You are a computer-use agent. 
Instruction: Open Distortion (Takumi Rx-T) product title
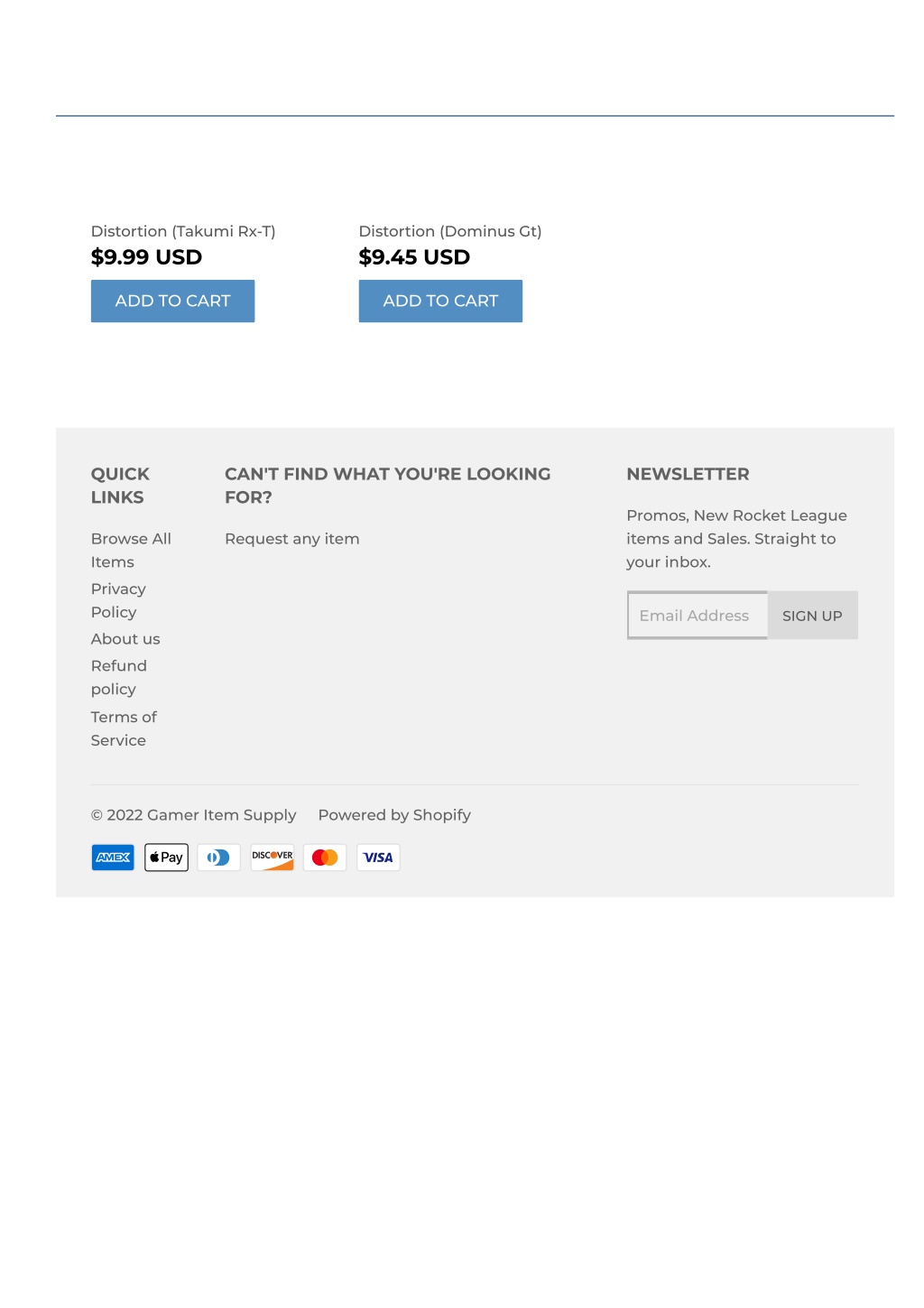click(183, 231)
